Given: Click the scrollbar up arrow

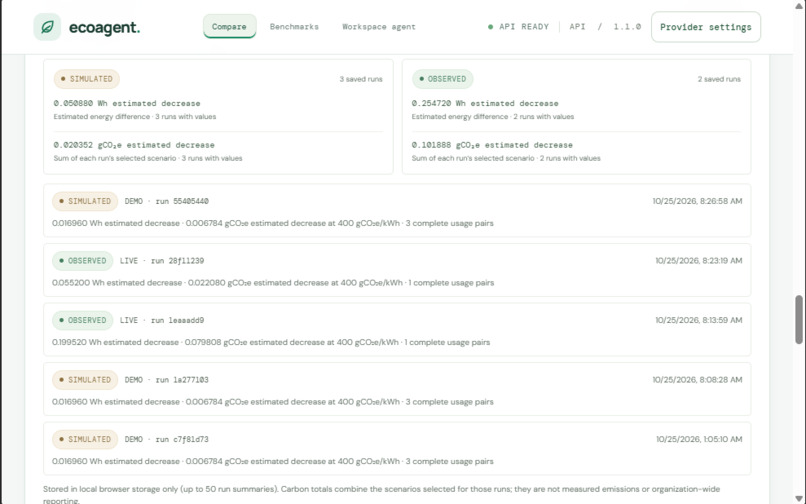Looking at the screenshot, I should pyautogui.click(x=799, y=5).
